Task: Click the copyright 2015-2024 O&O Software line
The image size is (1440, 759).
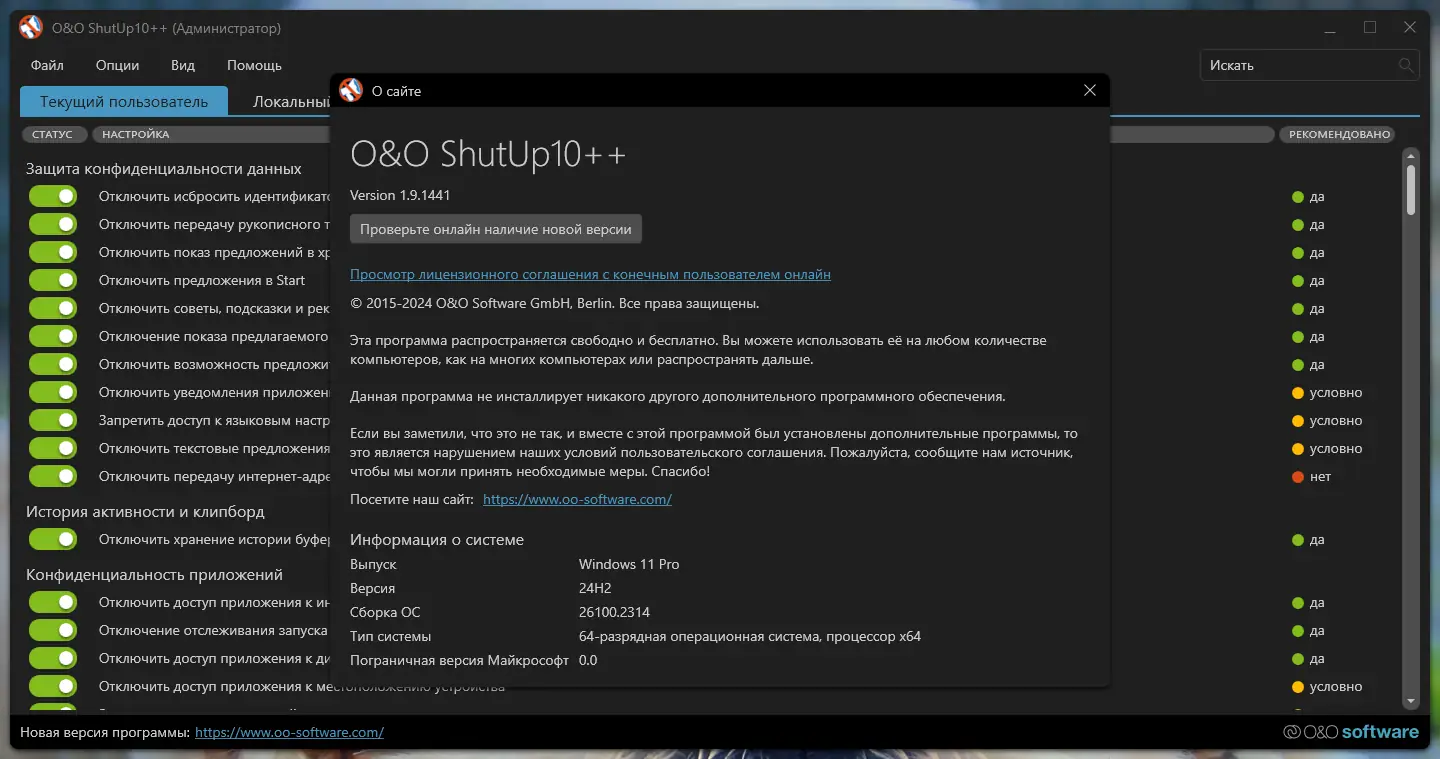Action: 555,303
